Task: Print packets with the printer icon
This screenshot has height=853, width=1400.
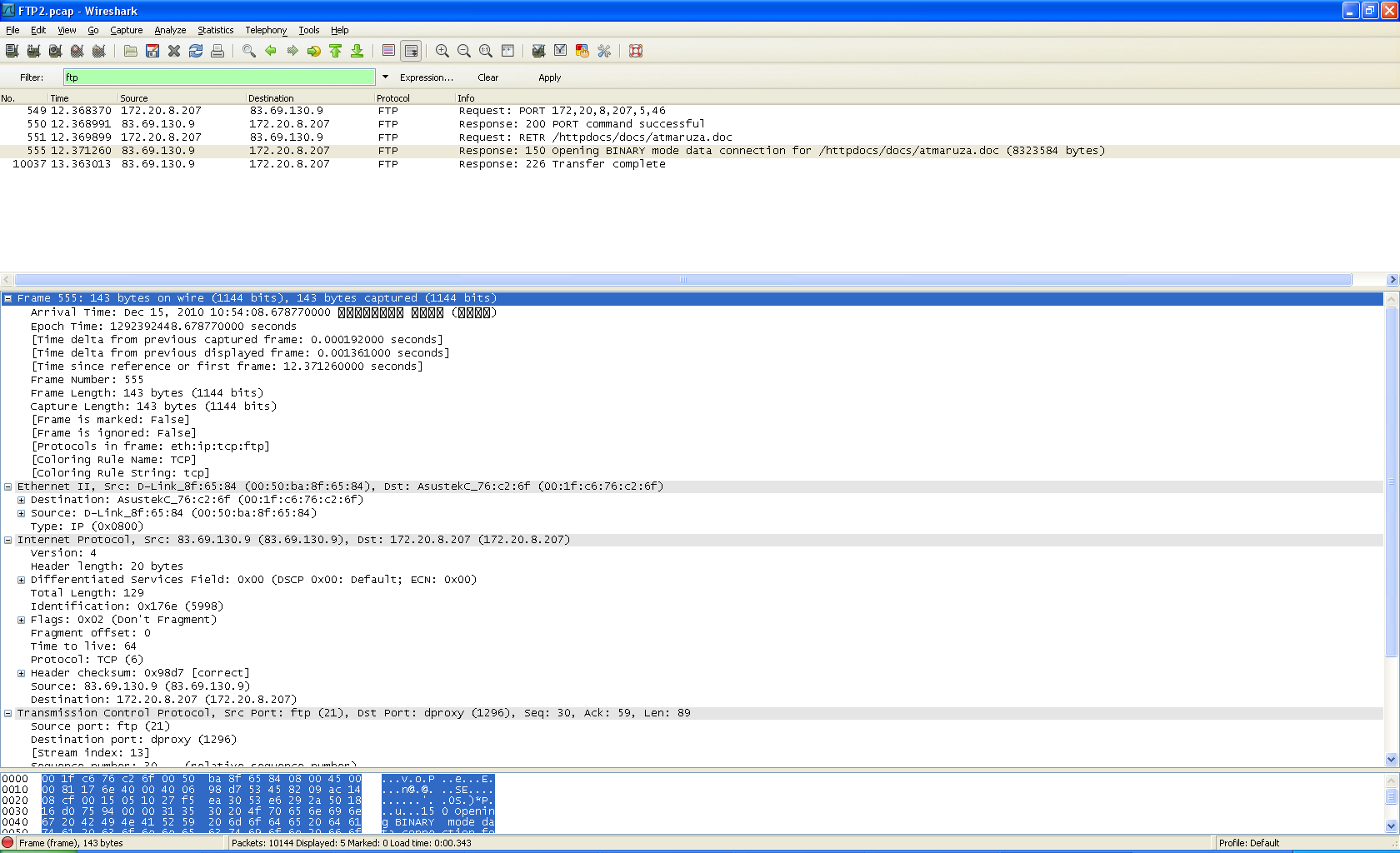Action: pyautogui.click(x=217, y=51)
